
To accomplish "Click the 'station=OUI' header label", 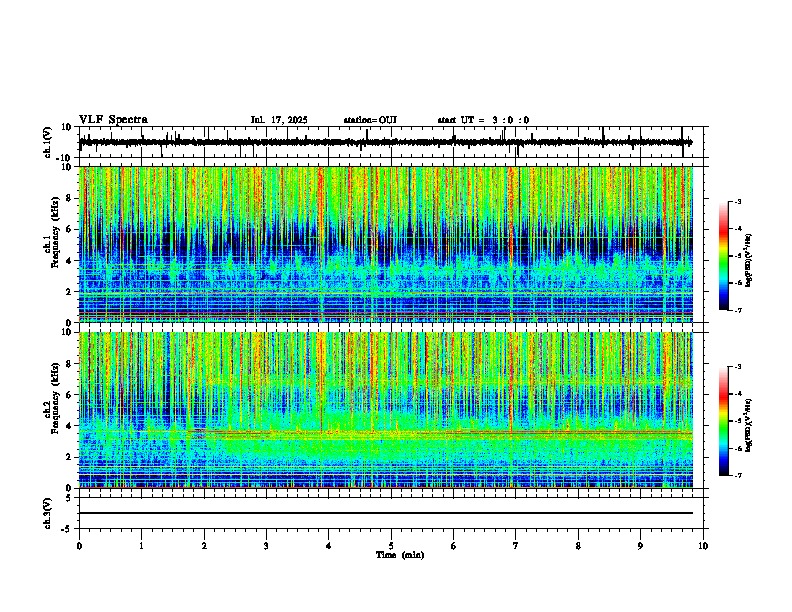I will click(x=370, y=120).
